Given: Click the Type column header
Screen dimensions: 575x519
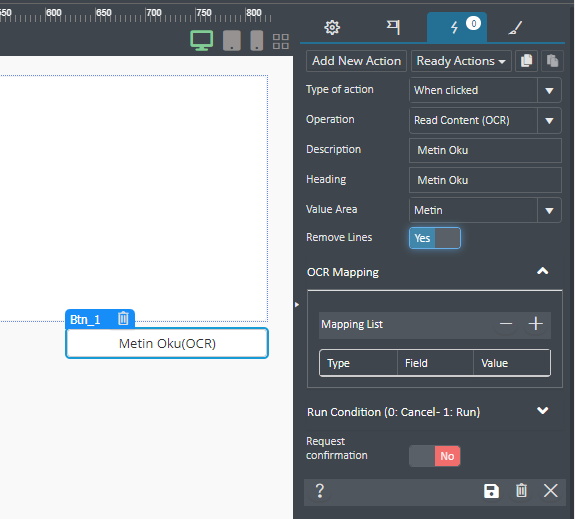Looking at the screenshot, I should 359,363.
